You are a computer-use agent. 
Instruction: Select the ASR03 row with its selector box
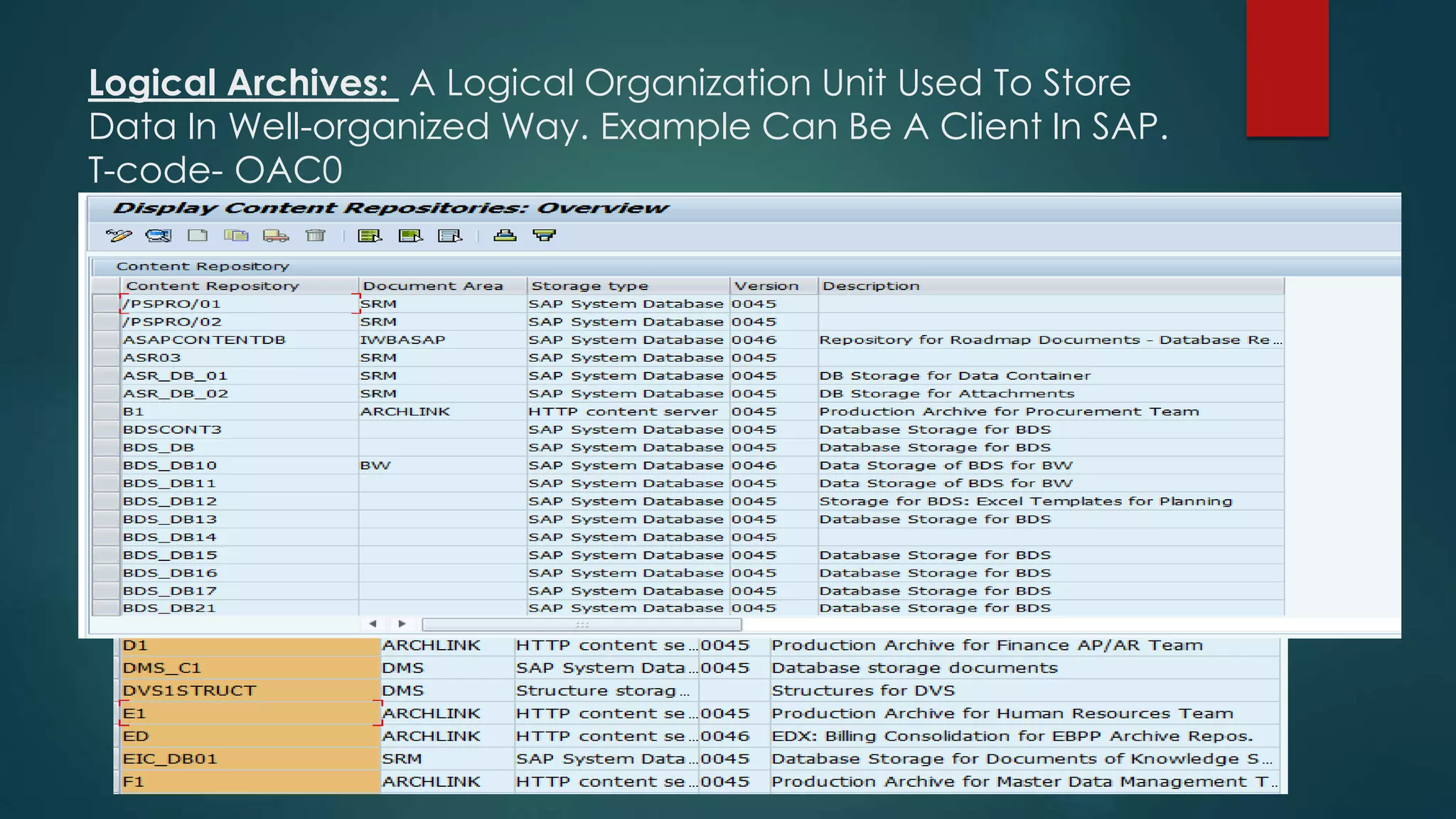[106, 358]
